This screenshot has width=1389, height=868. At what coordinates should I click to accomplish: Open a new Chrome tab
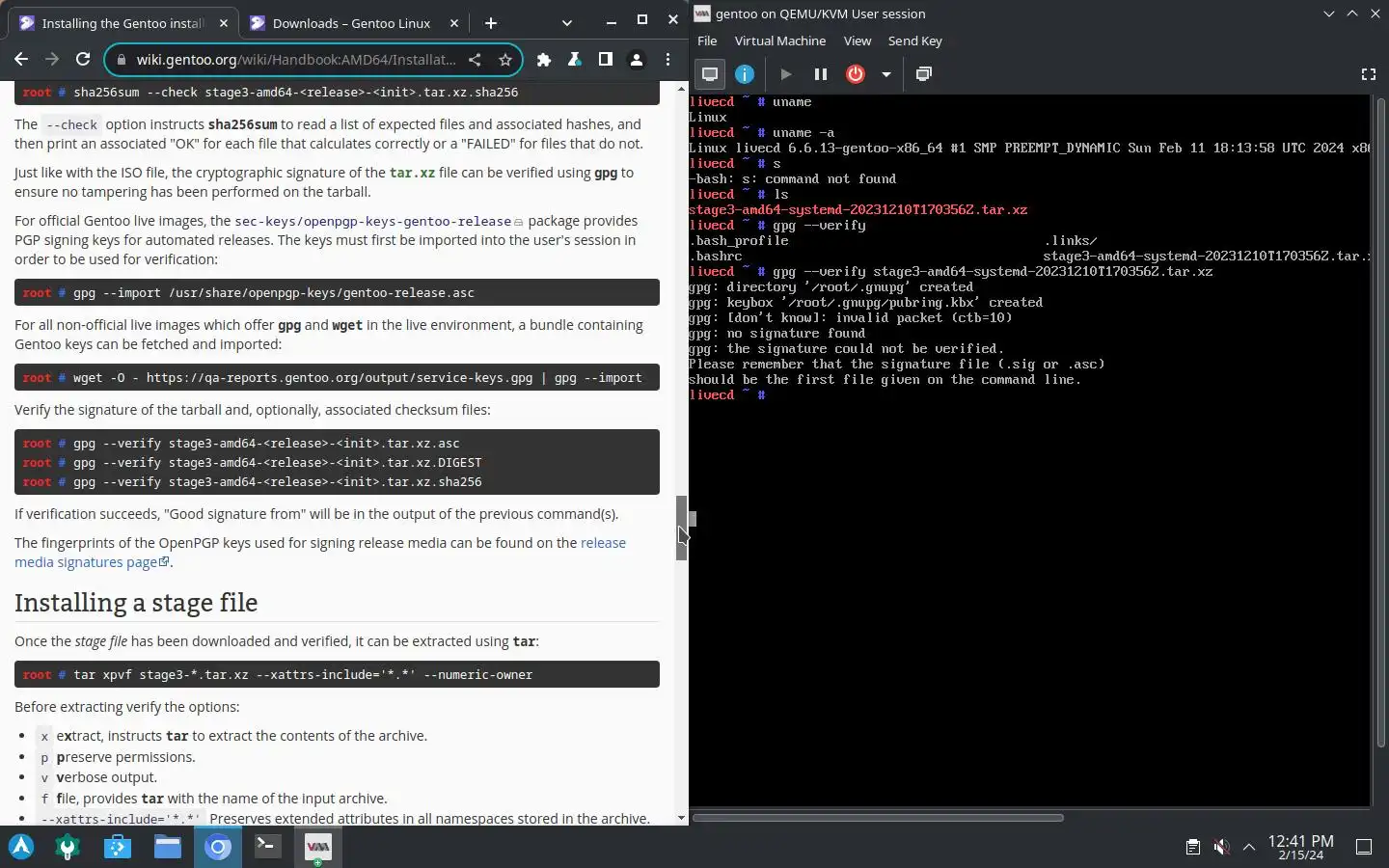[490, 23]
